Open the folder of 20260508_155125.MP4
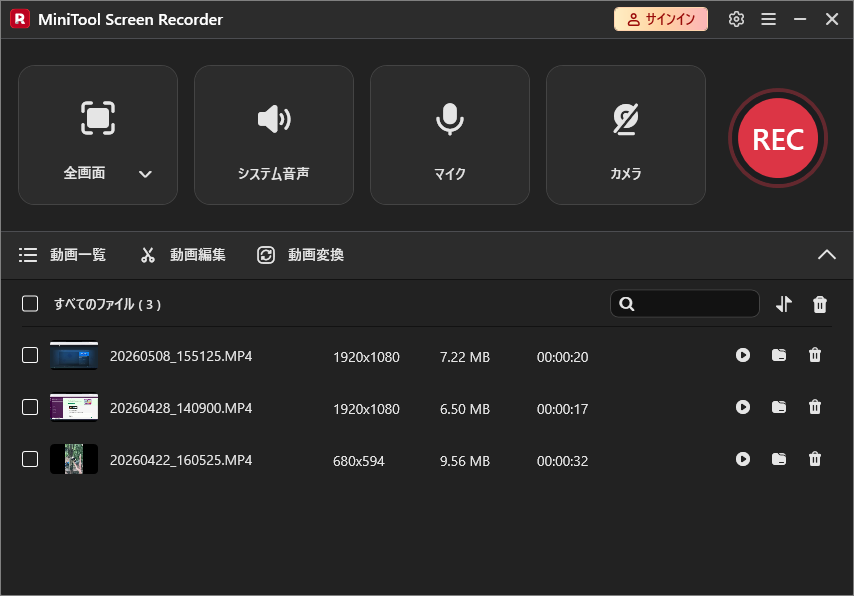 tap(779, 355)
